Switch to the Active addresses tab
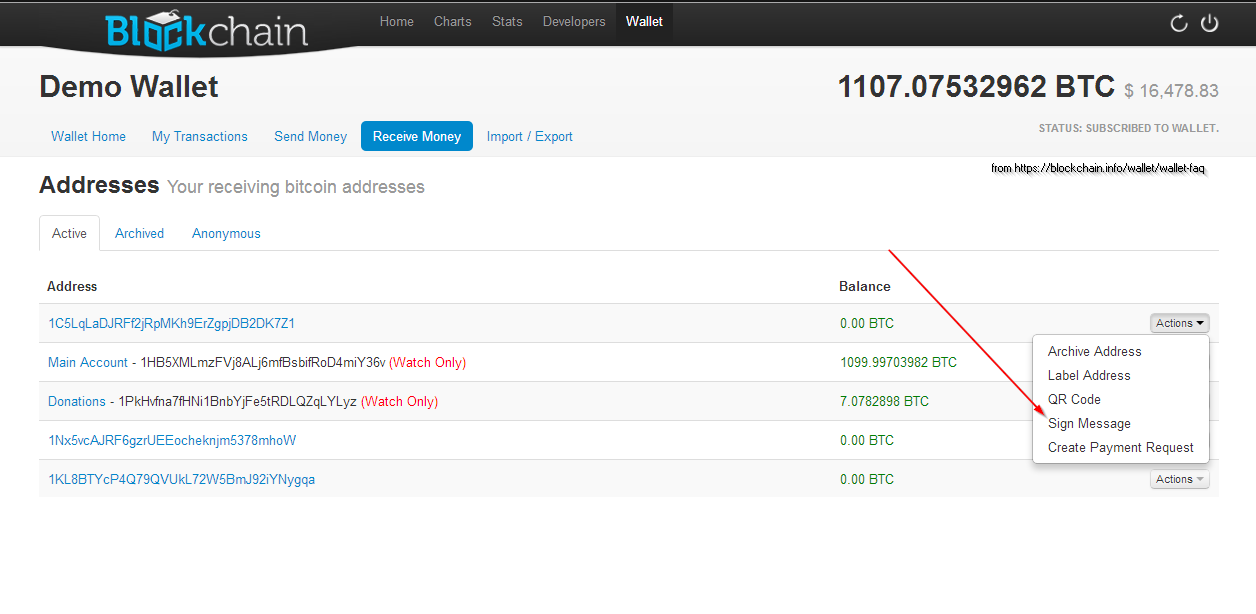This screenshot has width=1256, height=614. tap(70, 233)
